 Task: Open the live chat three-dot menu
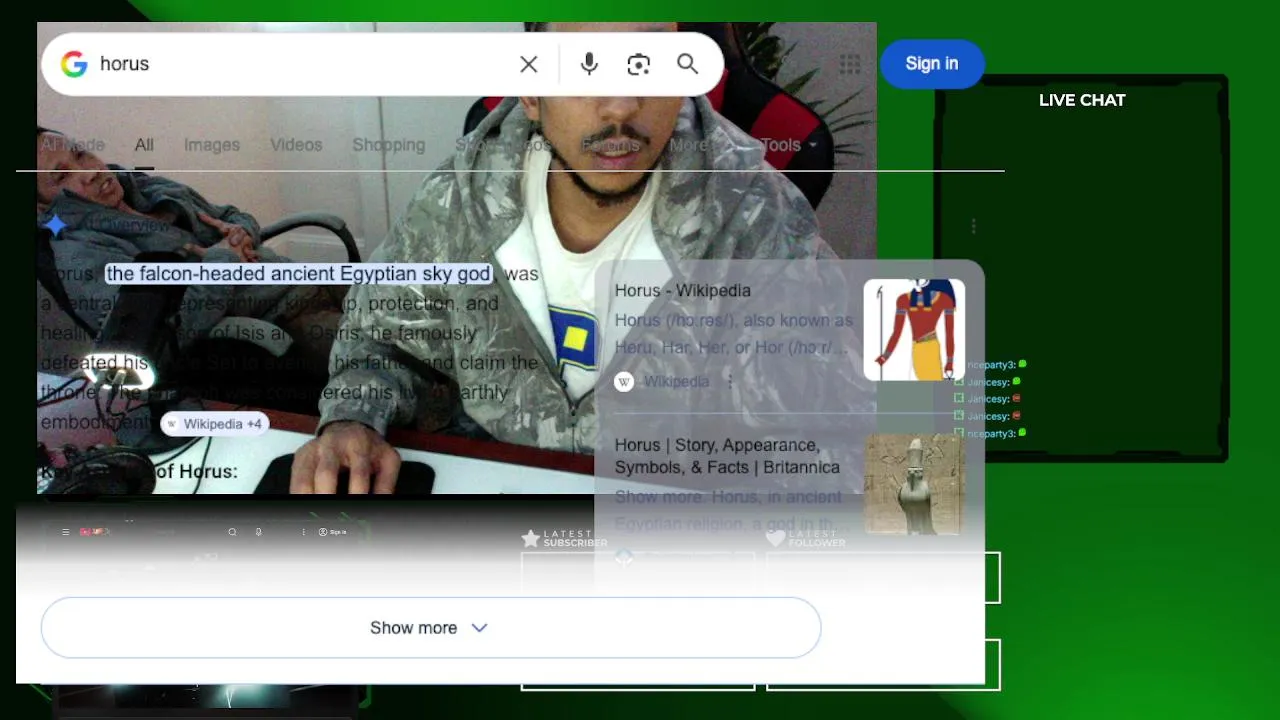click(x=973, y=227)
